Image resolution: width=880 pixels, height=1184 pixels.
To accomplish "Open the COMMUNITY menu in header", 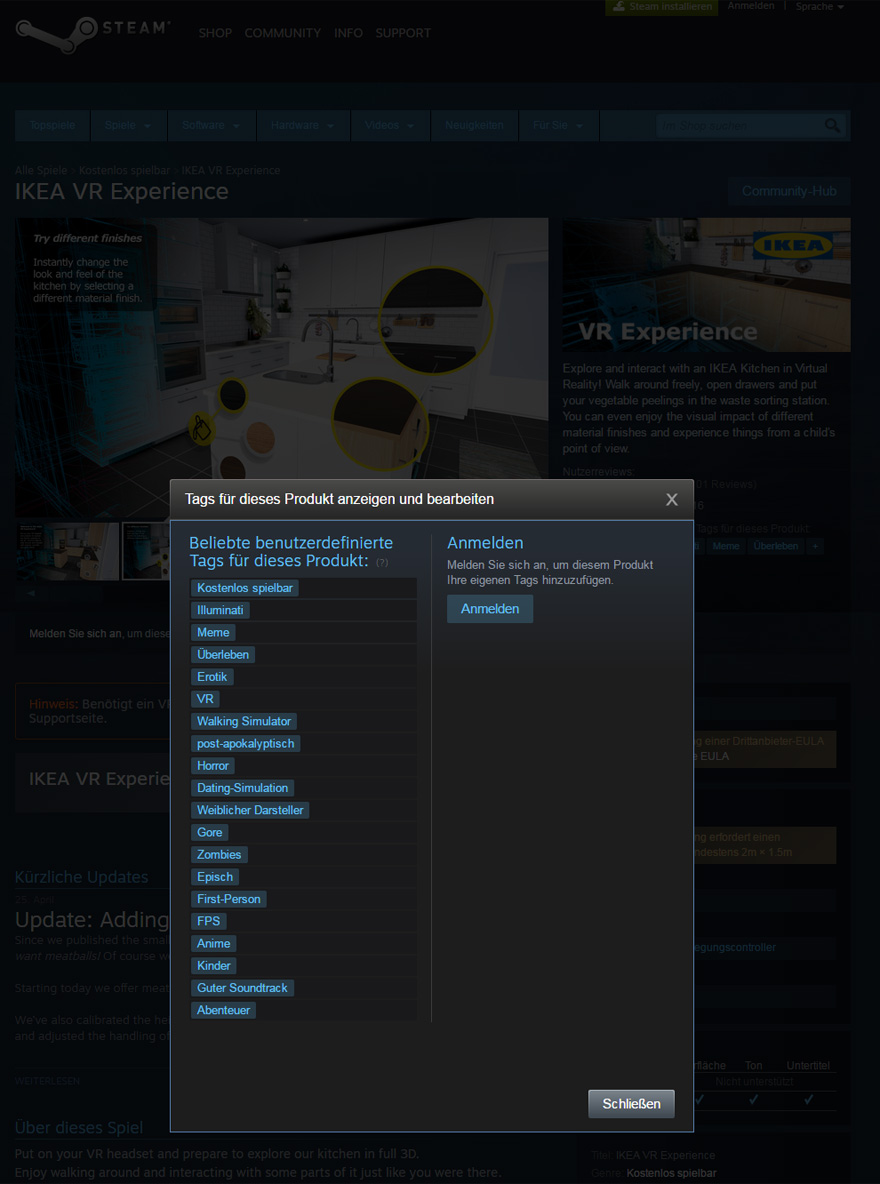I will 283,33.
